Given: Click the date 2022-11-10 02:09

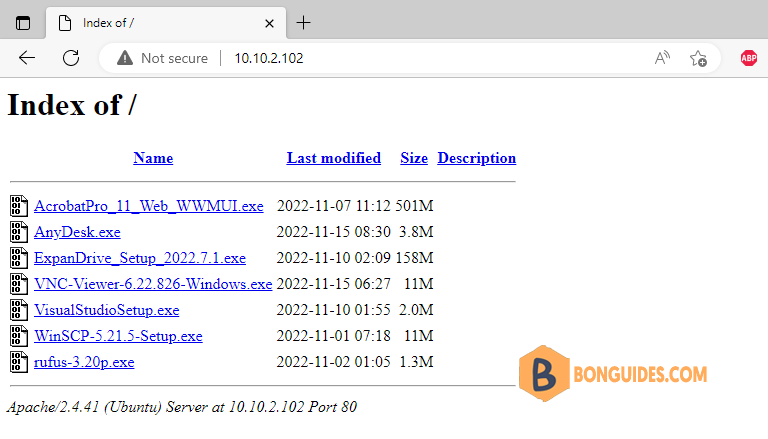Looking at the screenshot, I should [334, 258].
